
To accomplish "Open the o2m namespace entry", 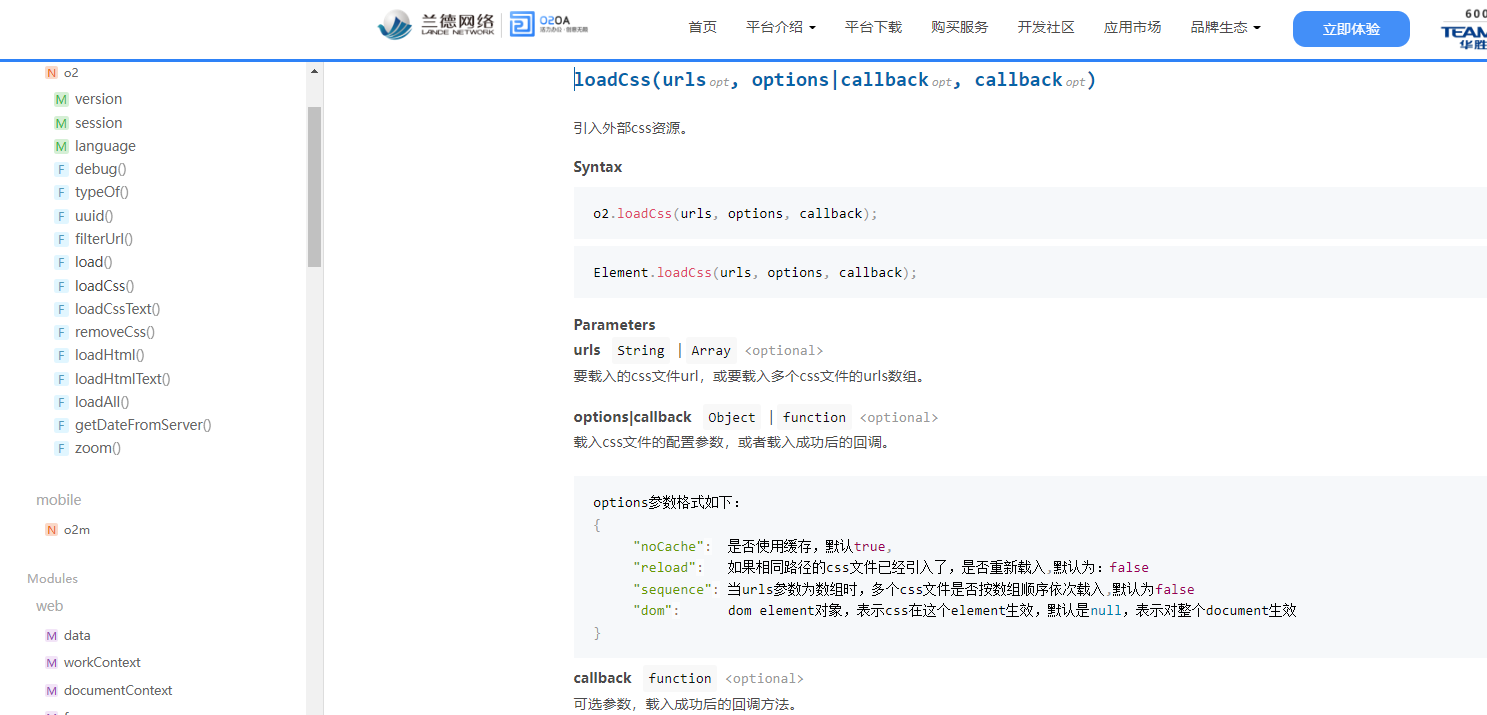I will click(x=77, y=530).
